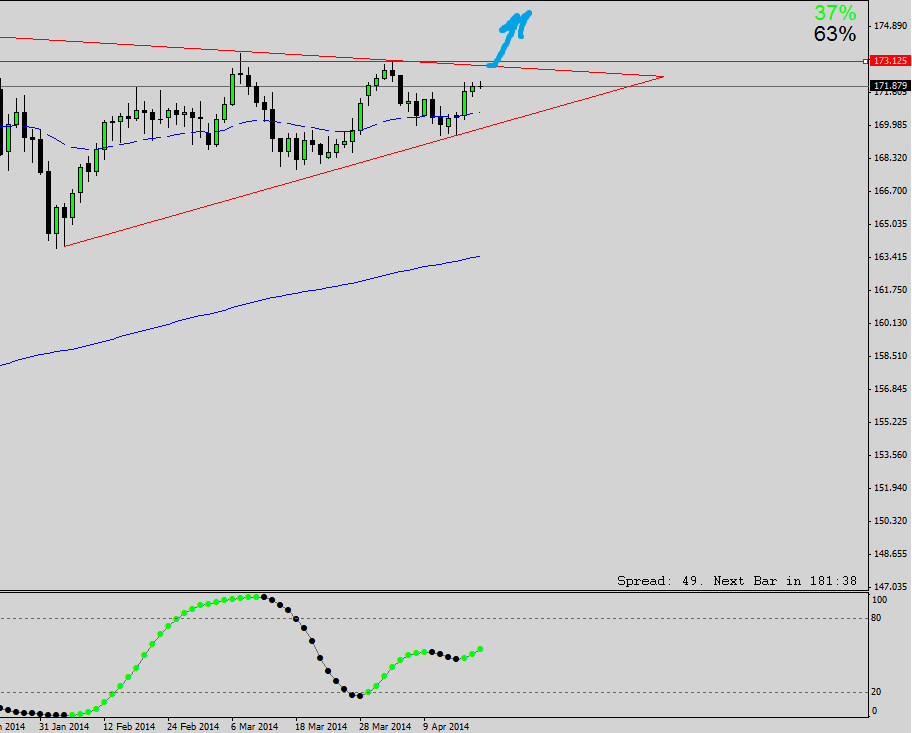Image resolution: width=912 pixels, height=733 pixels.
Task: Click the 168.320 price axis label
Action: click(x=891, y=158)
